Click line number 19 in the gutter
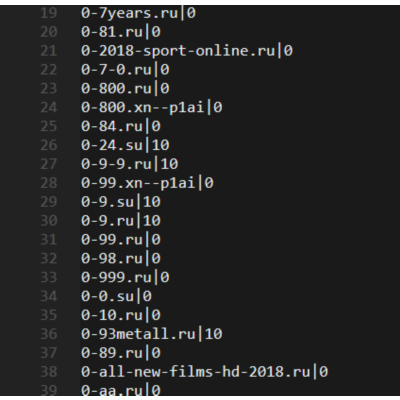This screenshot has width=400, height=400. [x=49, y=13]
